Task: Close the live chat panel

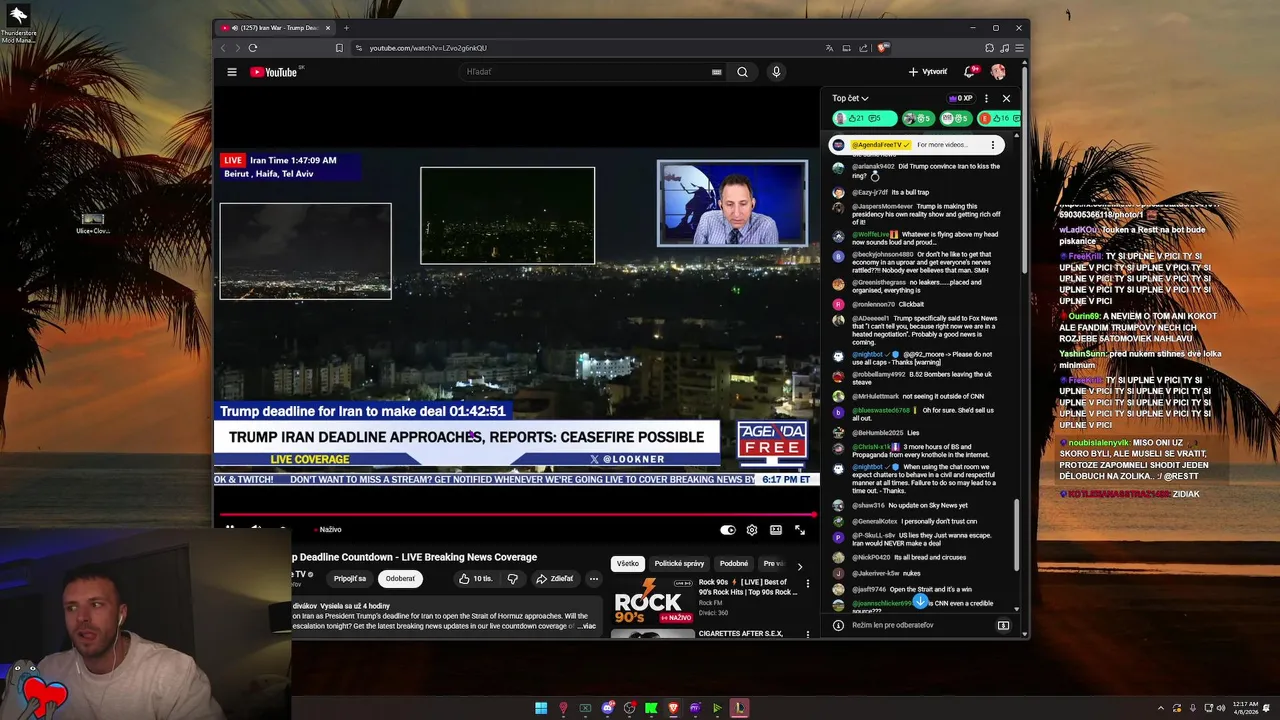Action: (x=1006, y=98)
